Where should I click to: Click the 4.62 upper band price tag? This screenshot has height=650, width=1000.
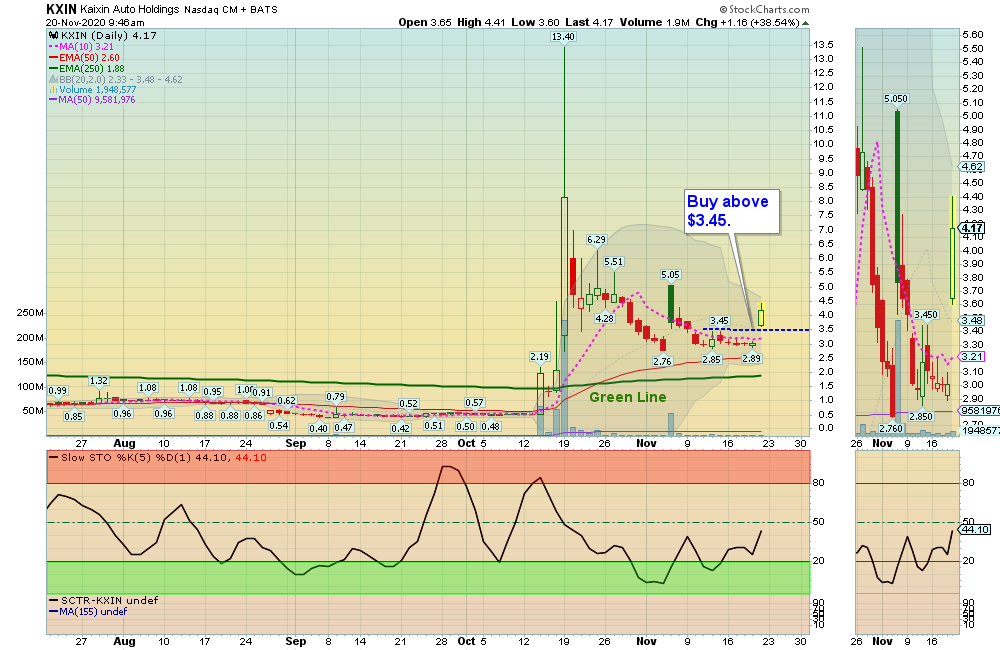[x=971, y=167]
